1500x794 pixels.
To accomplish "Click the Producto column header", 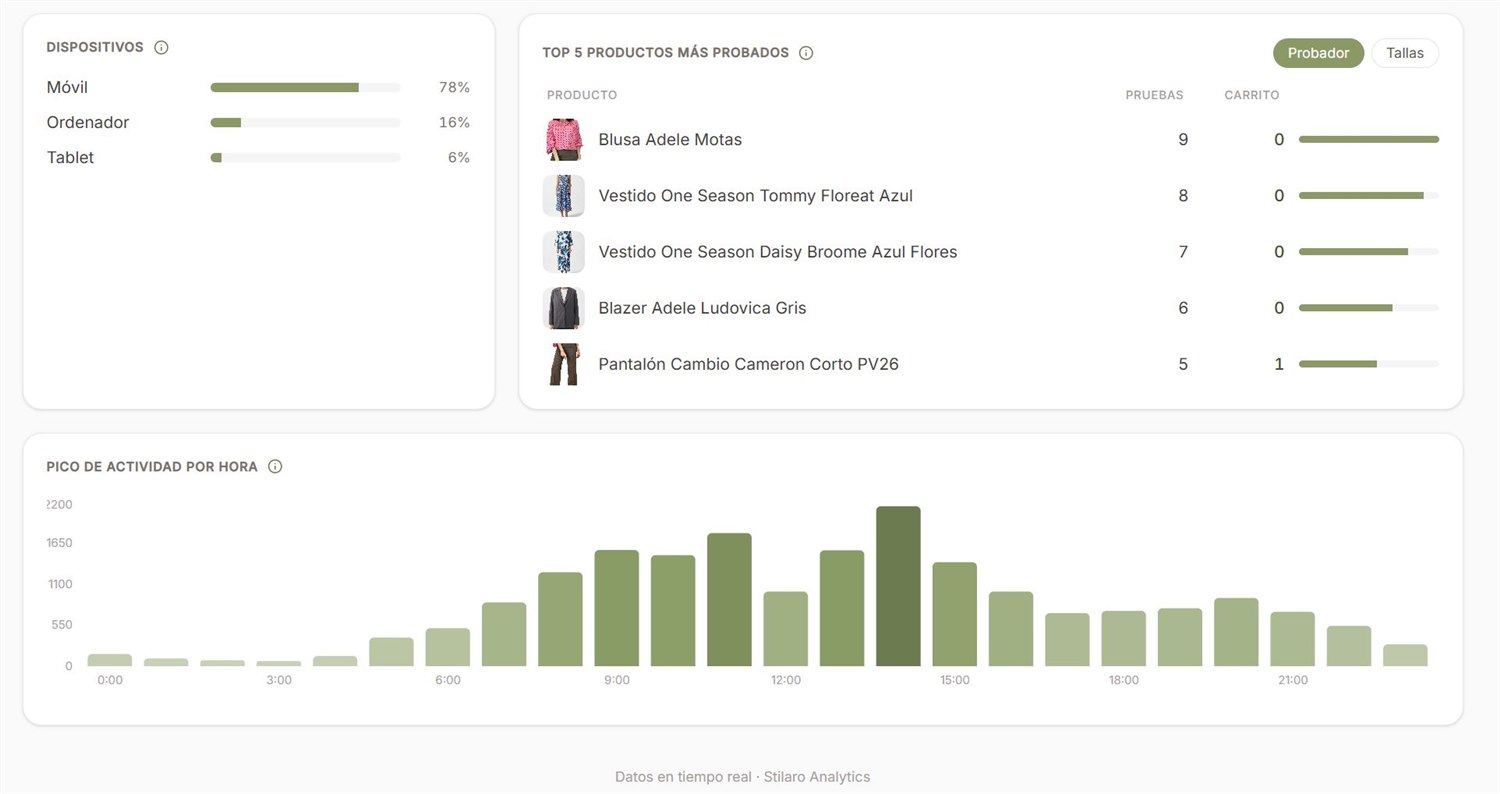I will point(582,95).
